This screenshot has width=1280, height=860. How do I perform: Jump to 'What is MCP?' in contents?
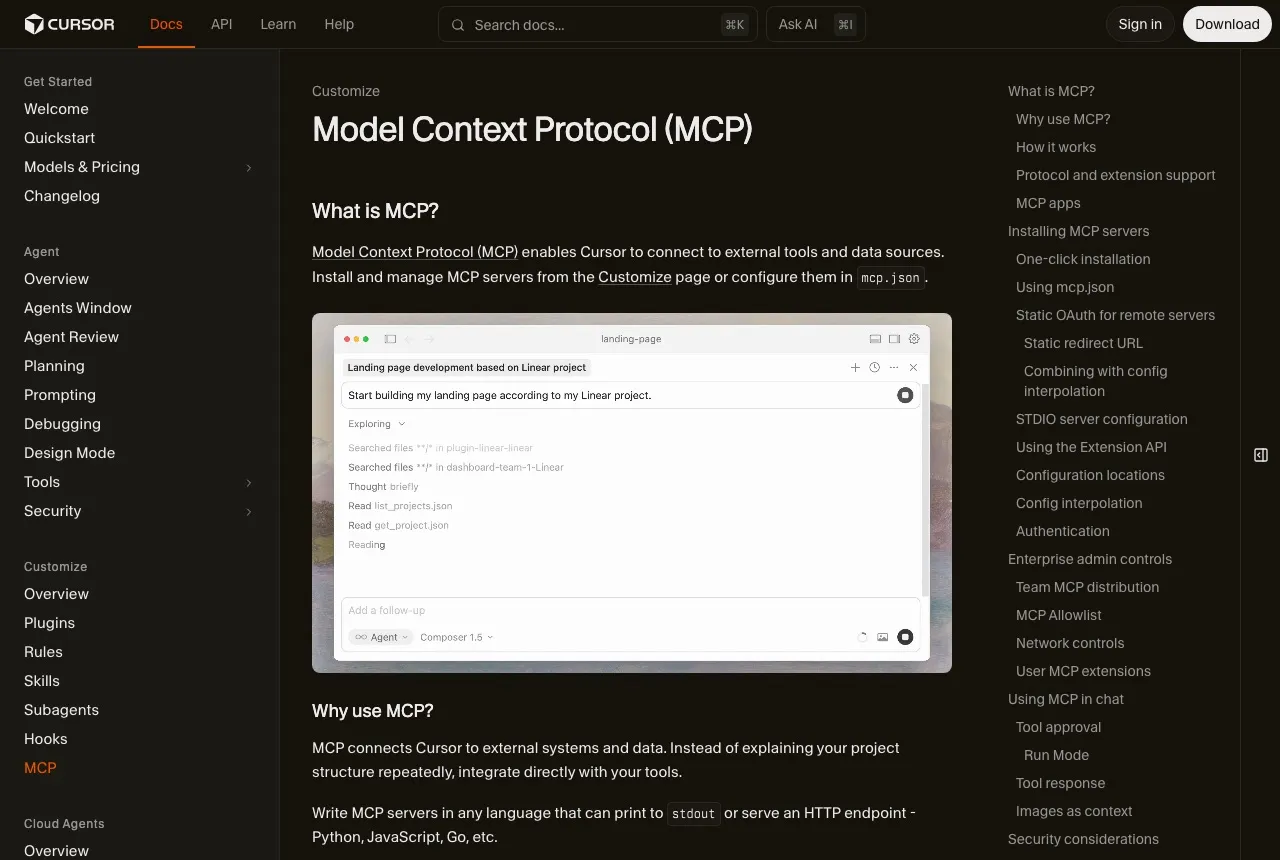coord(1051,91)
